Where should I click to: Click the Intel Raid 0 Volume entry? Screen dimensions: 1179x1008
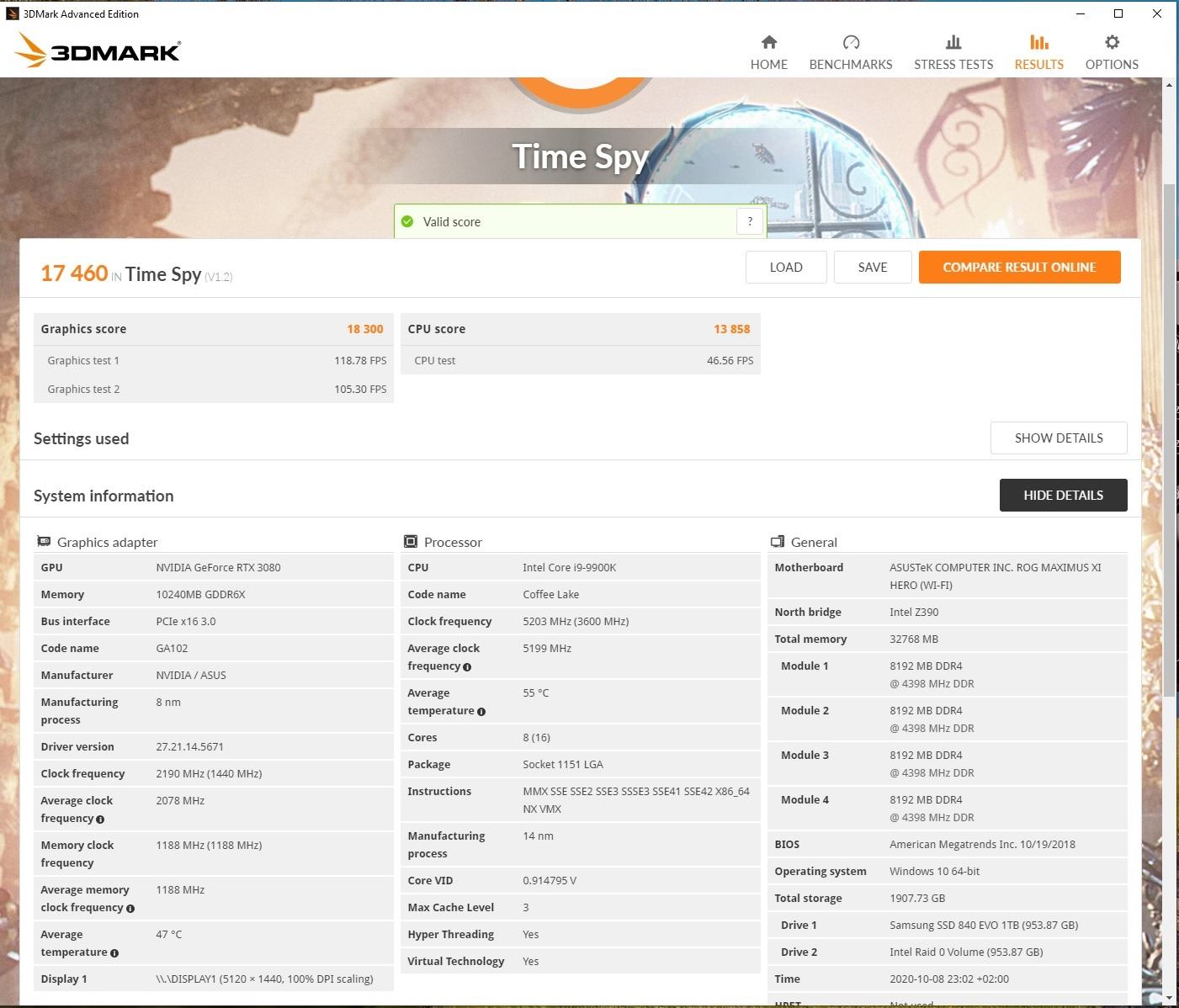pyautogui.click(x=966, y=952)
